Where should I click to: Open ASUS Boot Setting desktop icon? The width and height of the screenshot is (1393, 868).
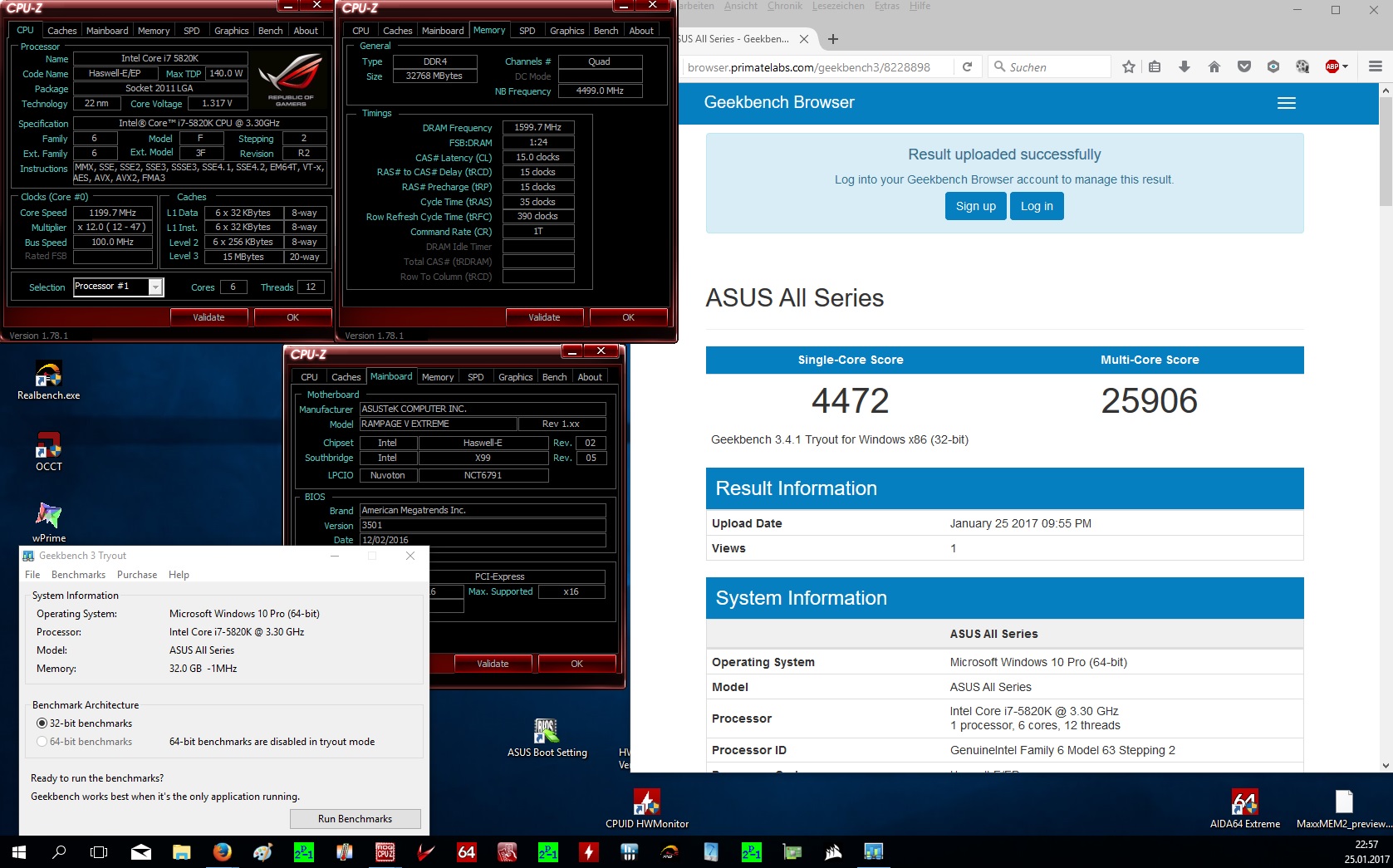click(547, 738)
